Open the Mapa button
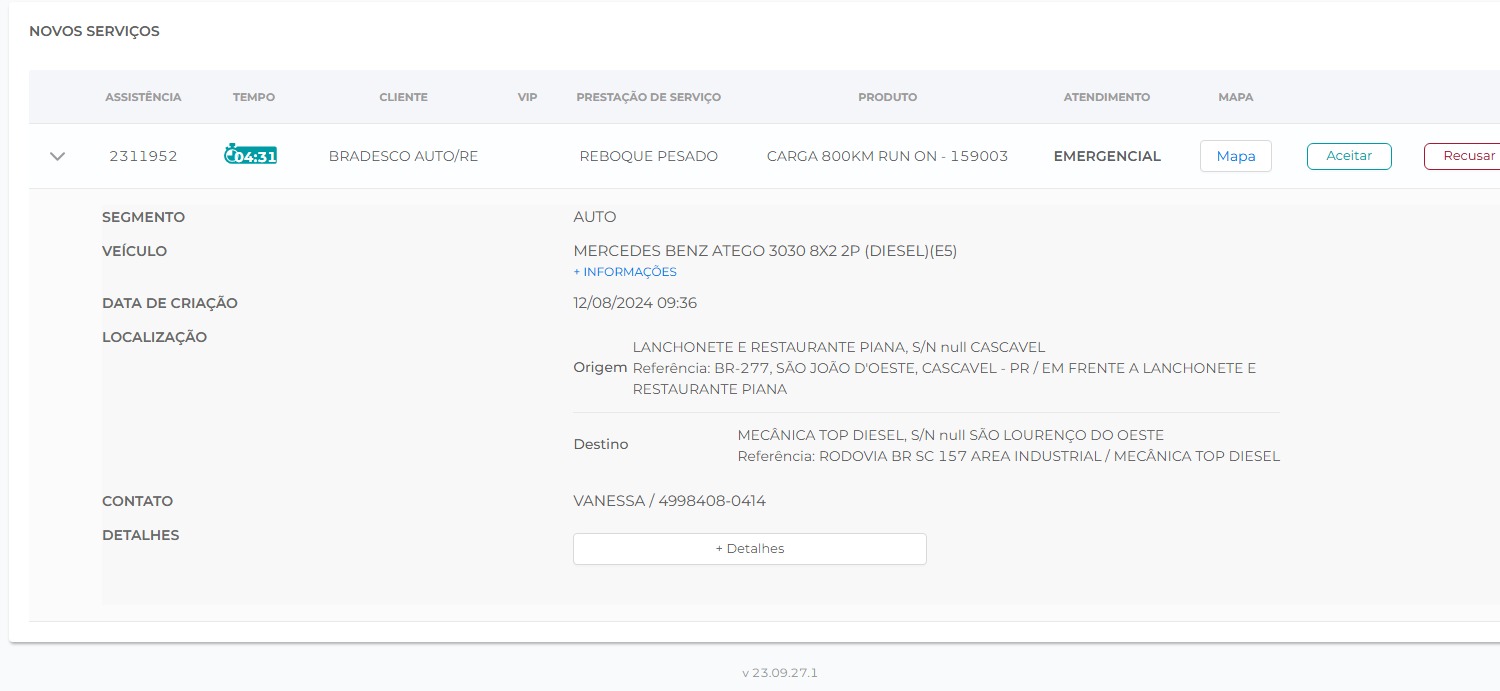The height and width of the screenshot is (691, 1500). 1235,156
